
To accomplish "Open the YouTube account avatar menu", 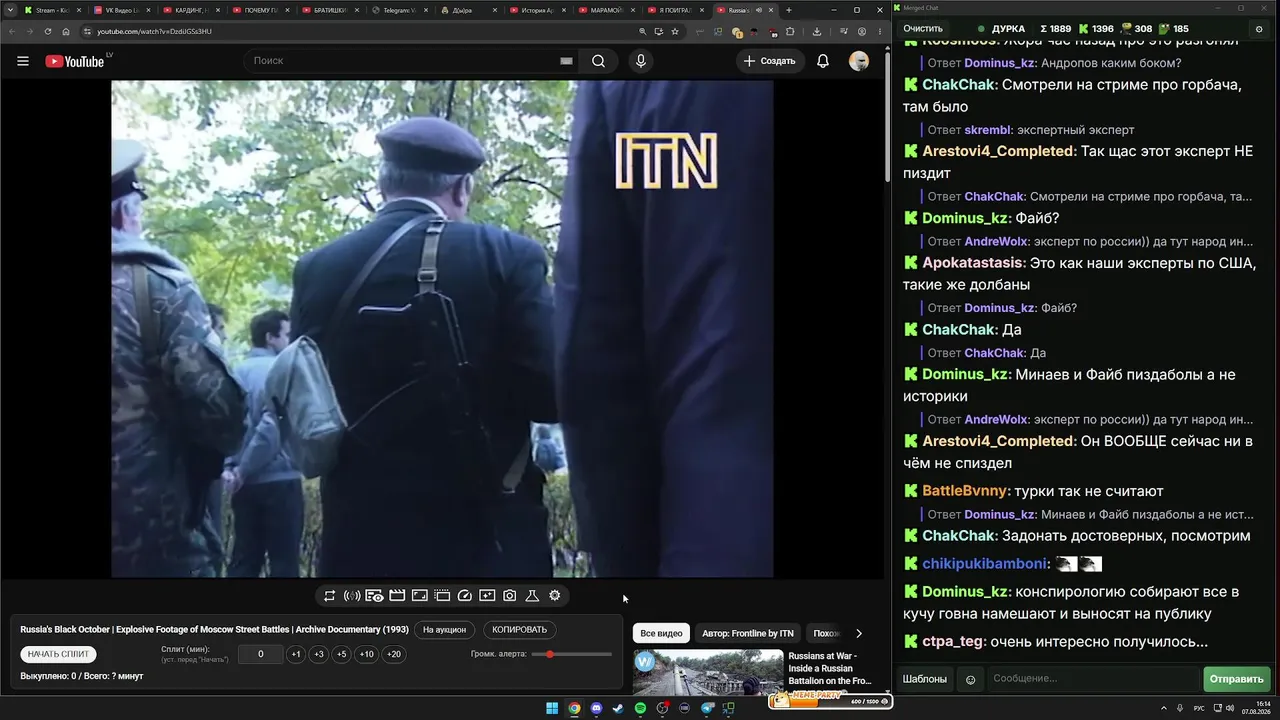I will coord(859,61).
